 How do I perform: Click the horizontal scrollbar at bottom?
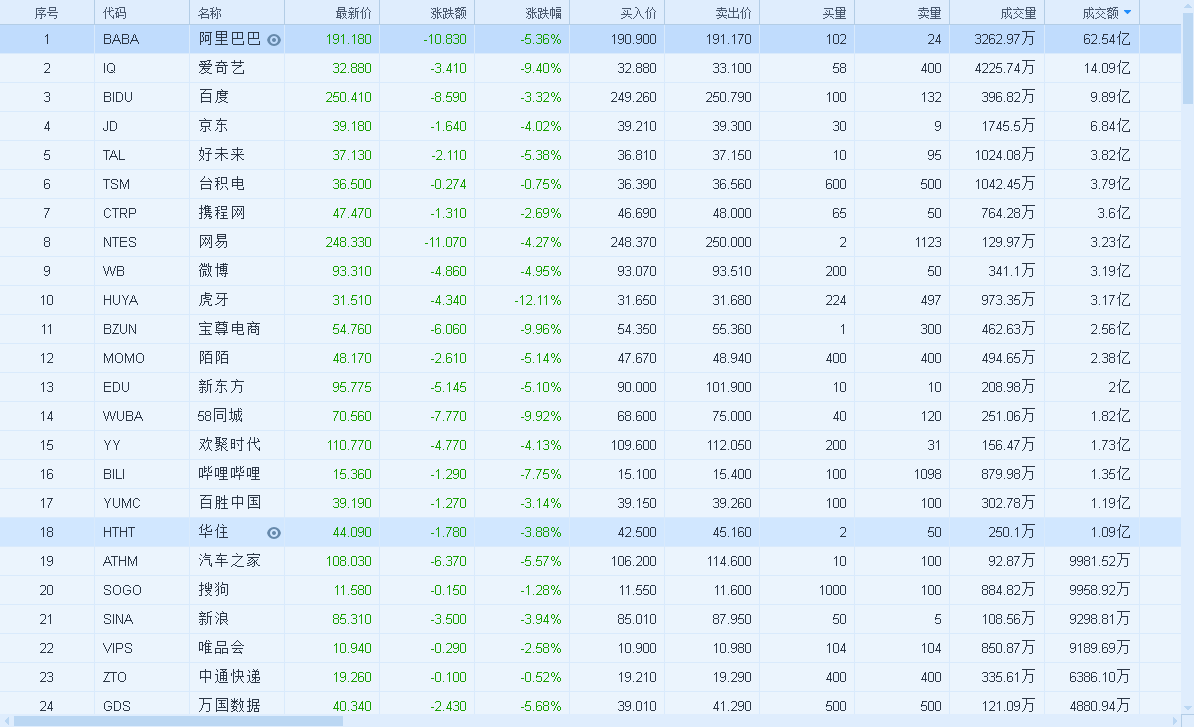pos(180,720)
